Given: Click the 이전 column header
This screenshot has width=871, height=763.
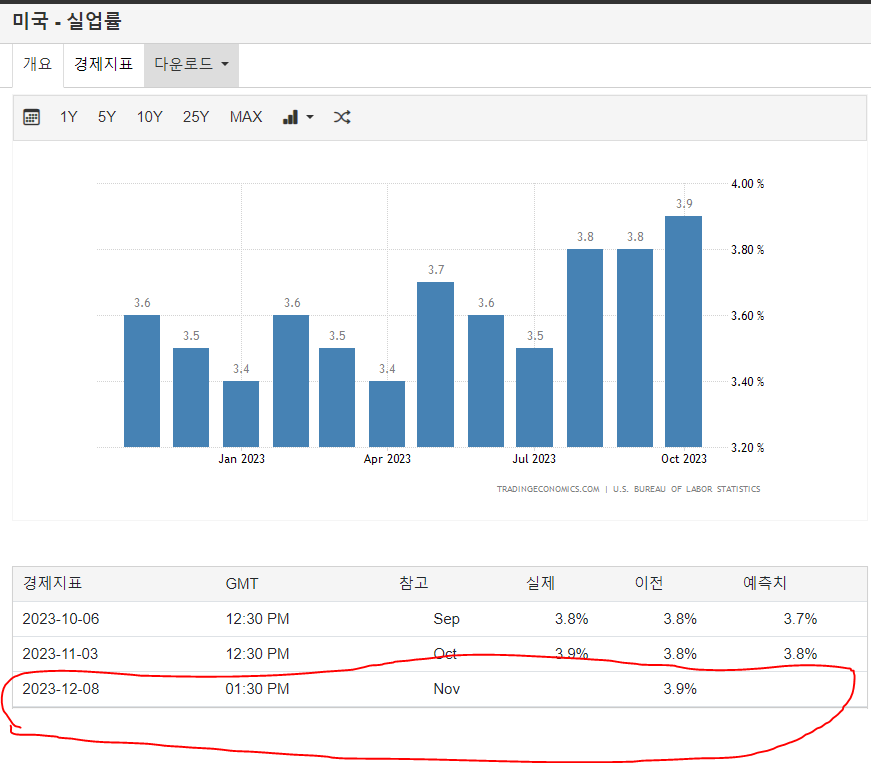Looking at the screenshot, I should tap(649, 583).
